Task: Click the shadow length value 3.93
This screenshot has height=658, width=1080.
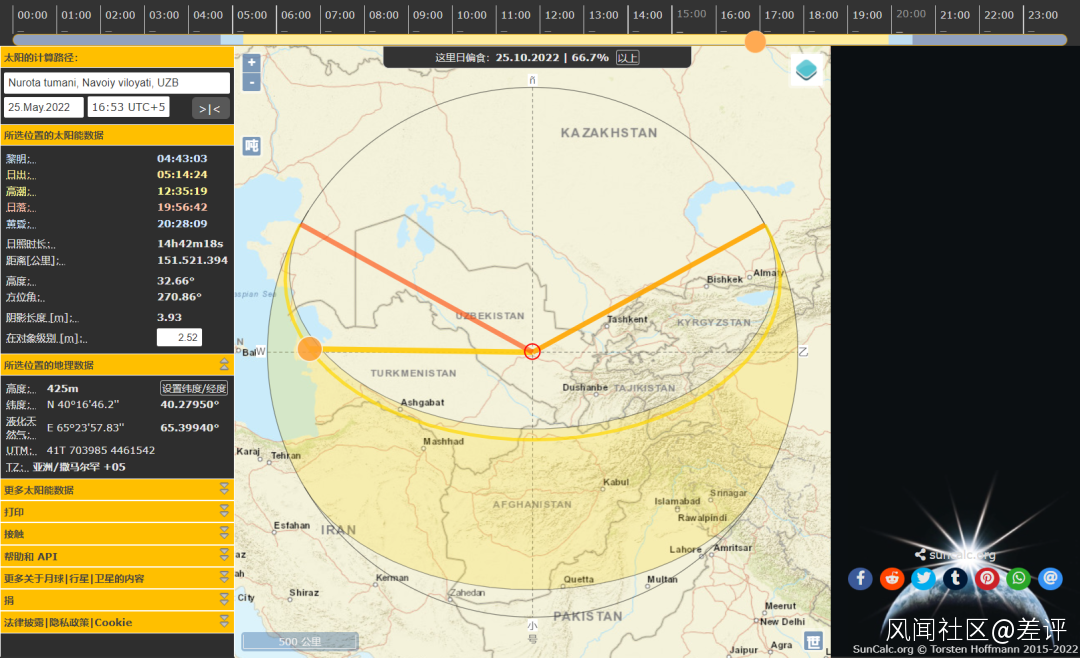Action: point(169,317)
